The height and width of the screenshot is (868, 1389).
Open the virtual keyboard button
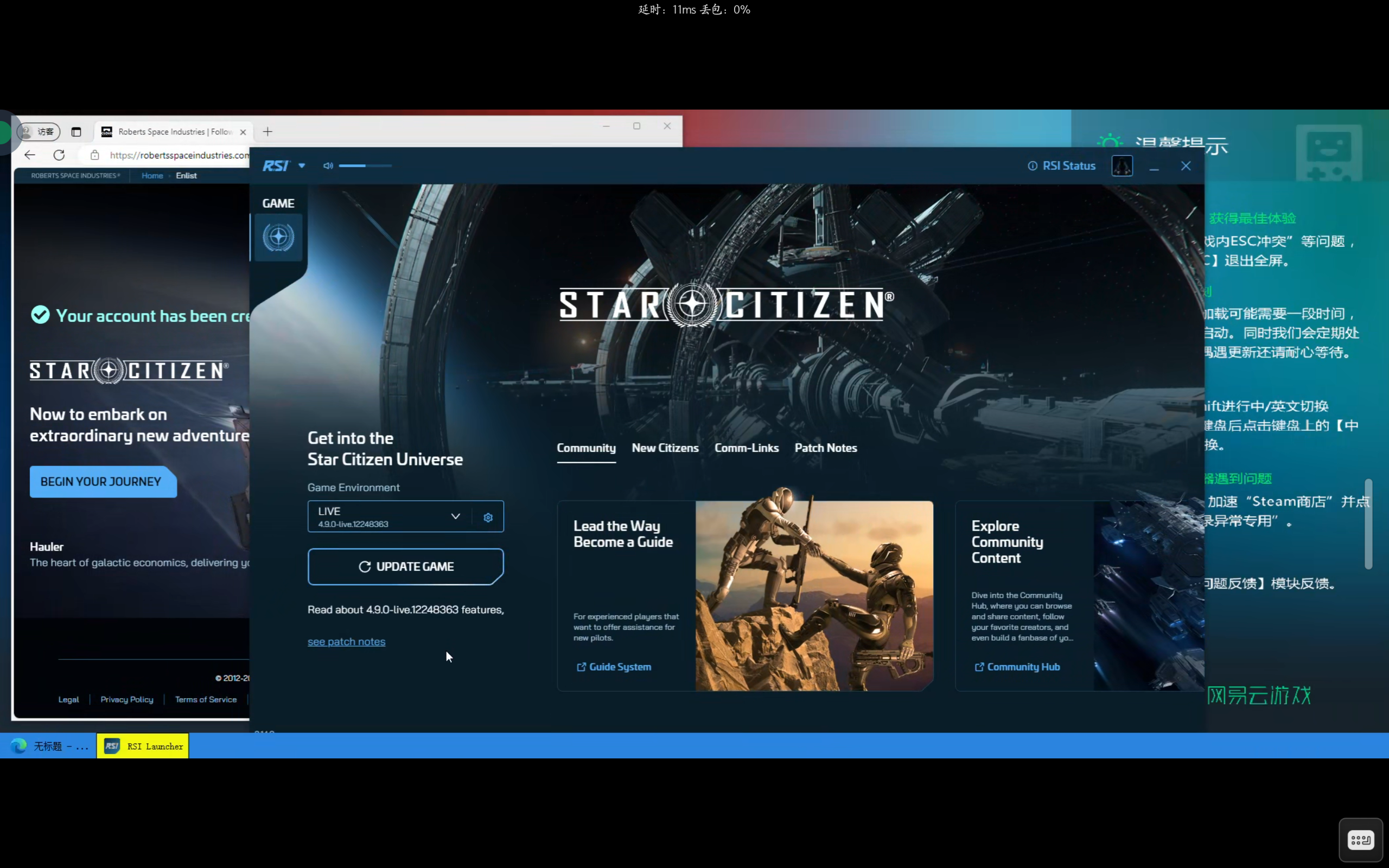pyautogui.click(x=1360, y=840)
